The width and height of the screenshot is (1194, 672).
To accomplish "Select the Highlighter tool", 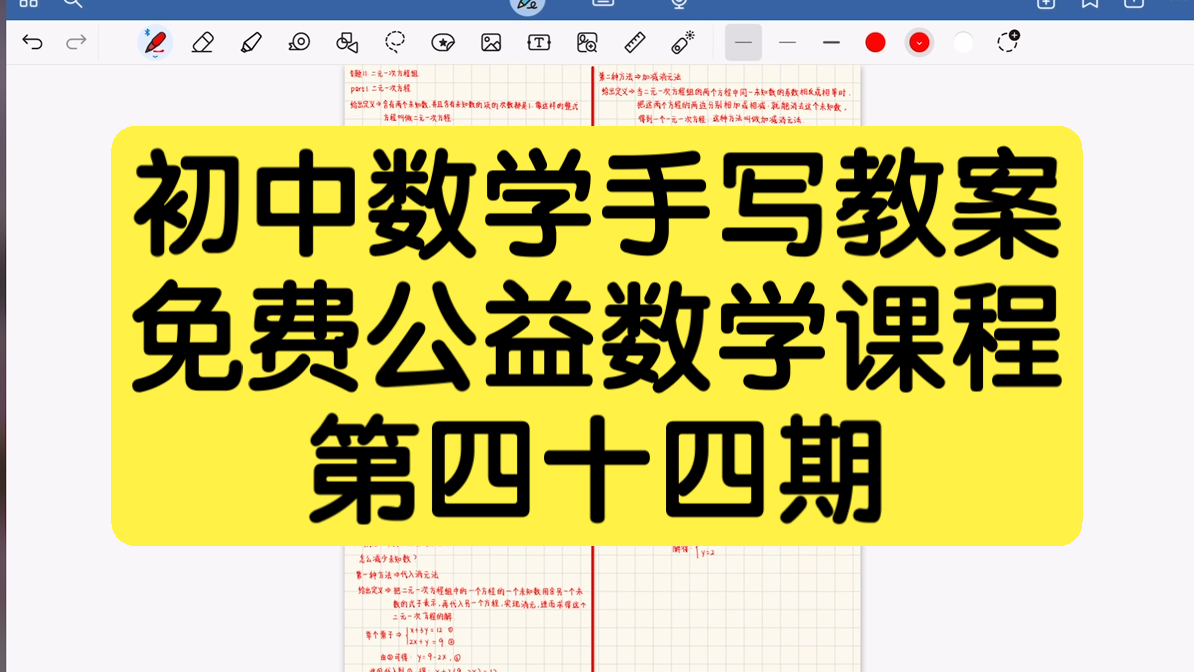I will 250,42.
